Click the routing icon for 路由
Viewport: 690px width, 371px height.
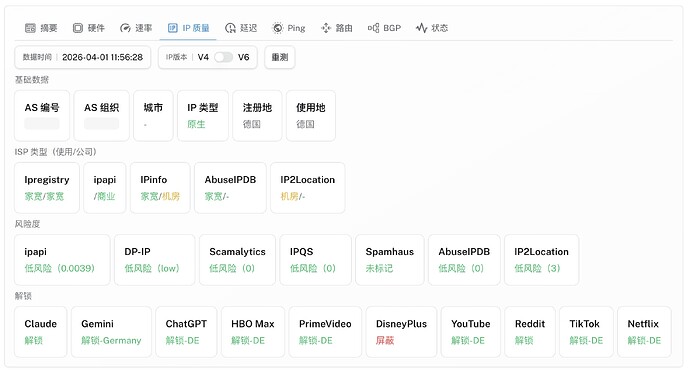pos(326,28)
